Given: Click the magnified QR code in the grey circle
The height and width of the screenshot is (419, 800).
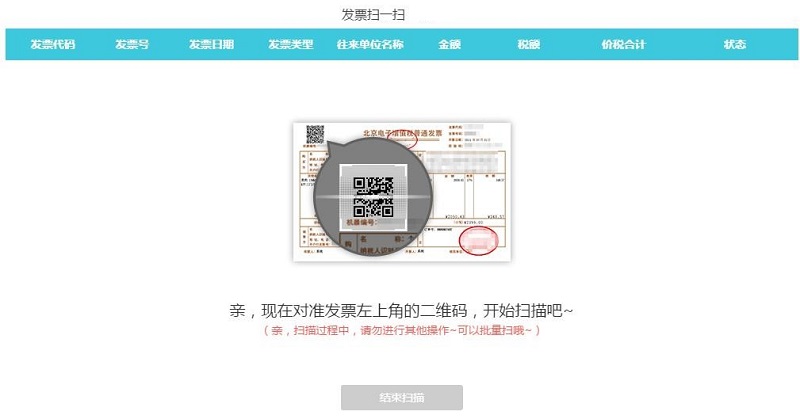Looking at the screenshot, I should click(x=373, y=197).
